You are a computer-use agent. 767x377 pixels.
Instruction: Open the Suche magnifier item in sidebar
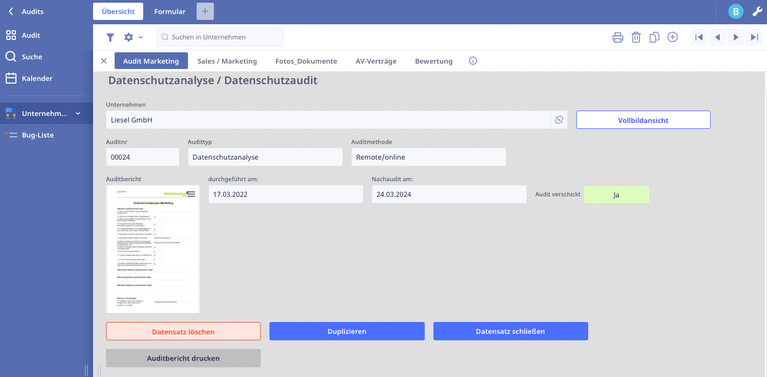[11, 57]
